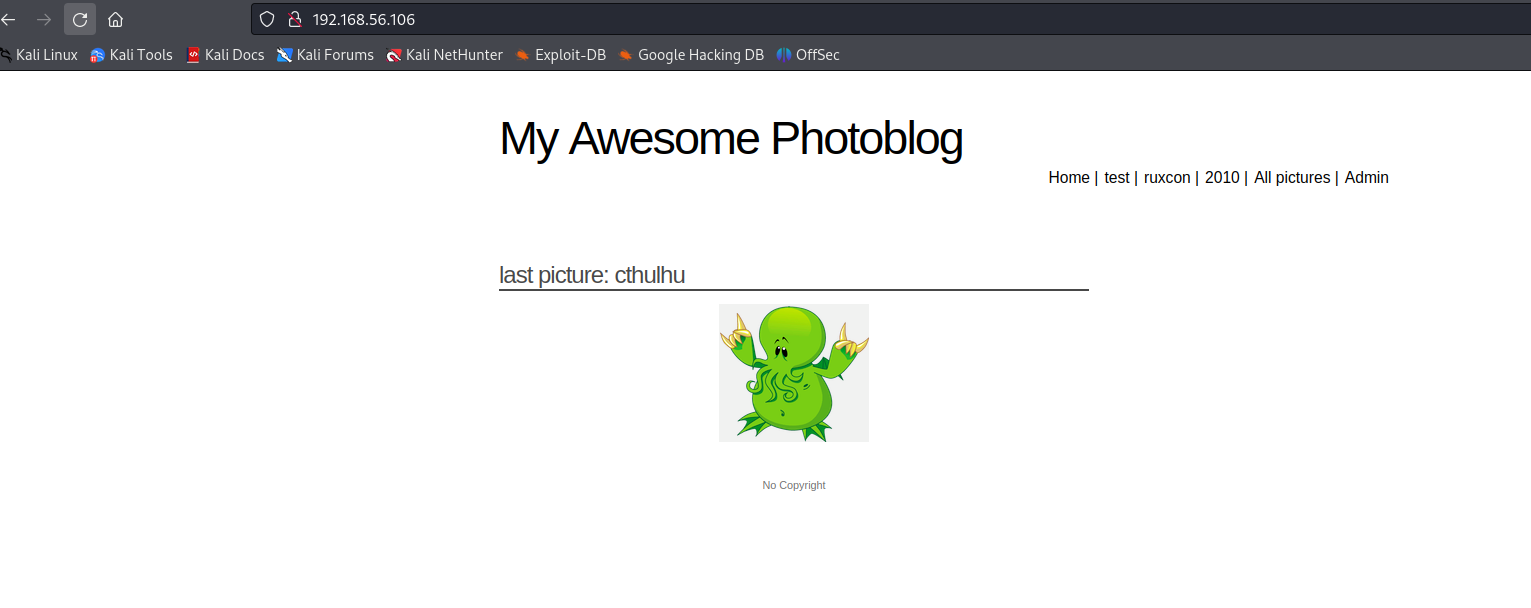Click the browser forward arrow
Image resolution: width=1531 pixels, height=608 pixels.
click(x=44, y=19)
